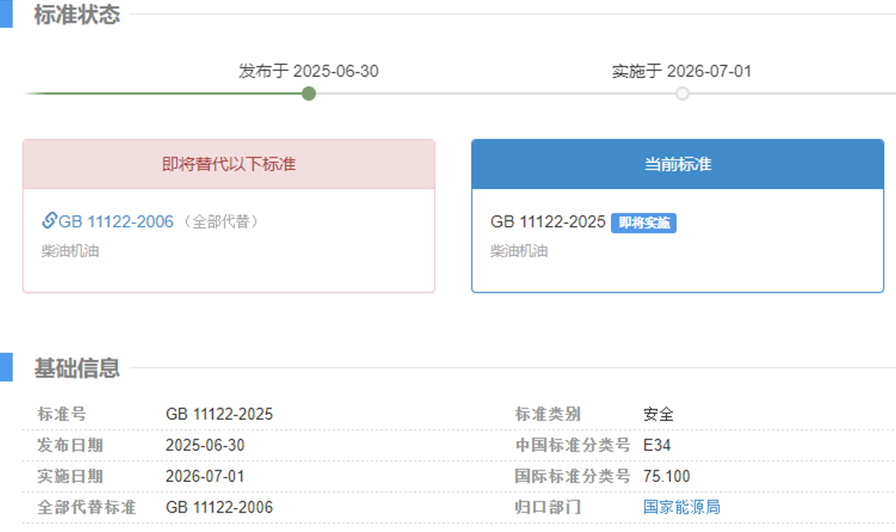Click the （全部代替） label next to GB 11122-2006
Screen dimensions: 896x532
click(x=228, y=222)
